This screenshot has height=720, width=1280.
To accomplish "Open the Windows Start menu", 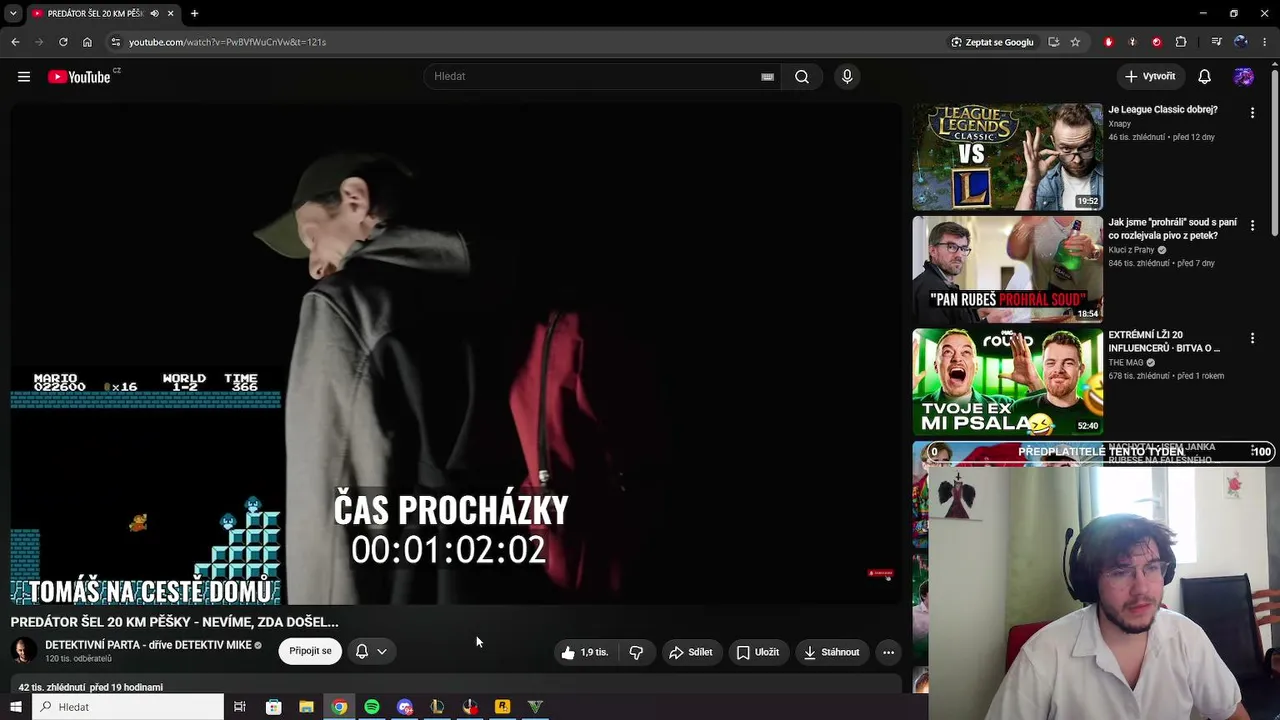I will click(15, 707).
